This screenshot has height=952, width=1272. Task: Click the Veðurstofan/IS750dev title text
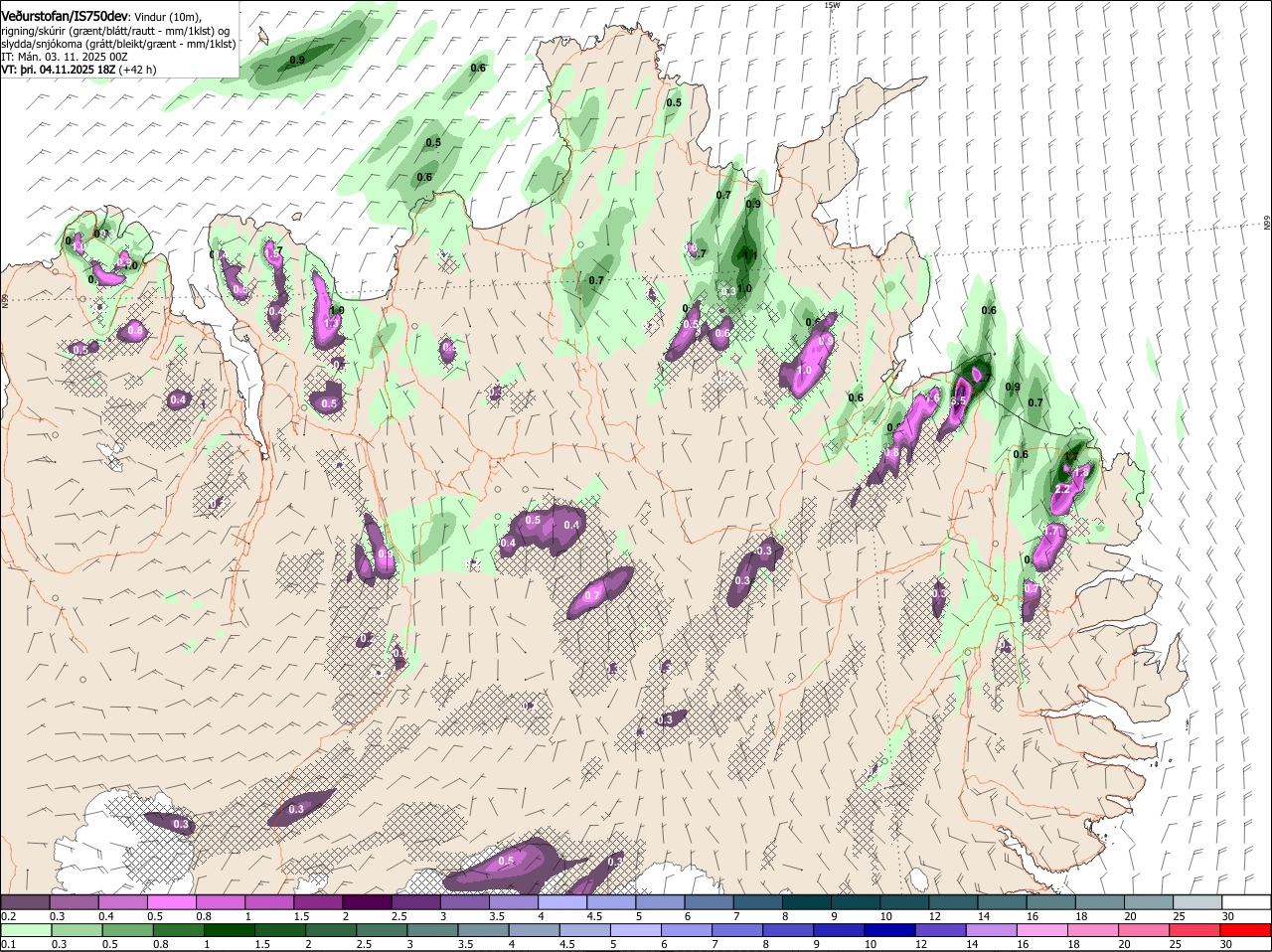65,17
